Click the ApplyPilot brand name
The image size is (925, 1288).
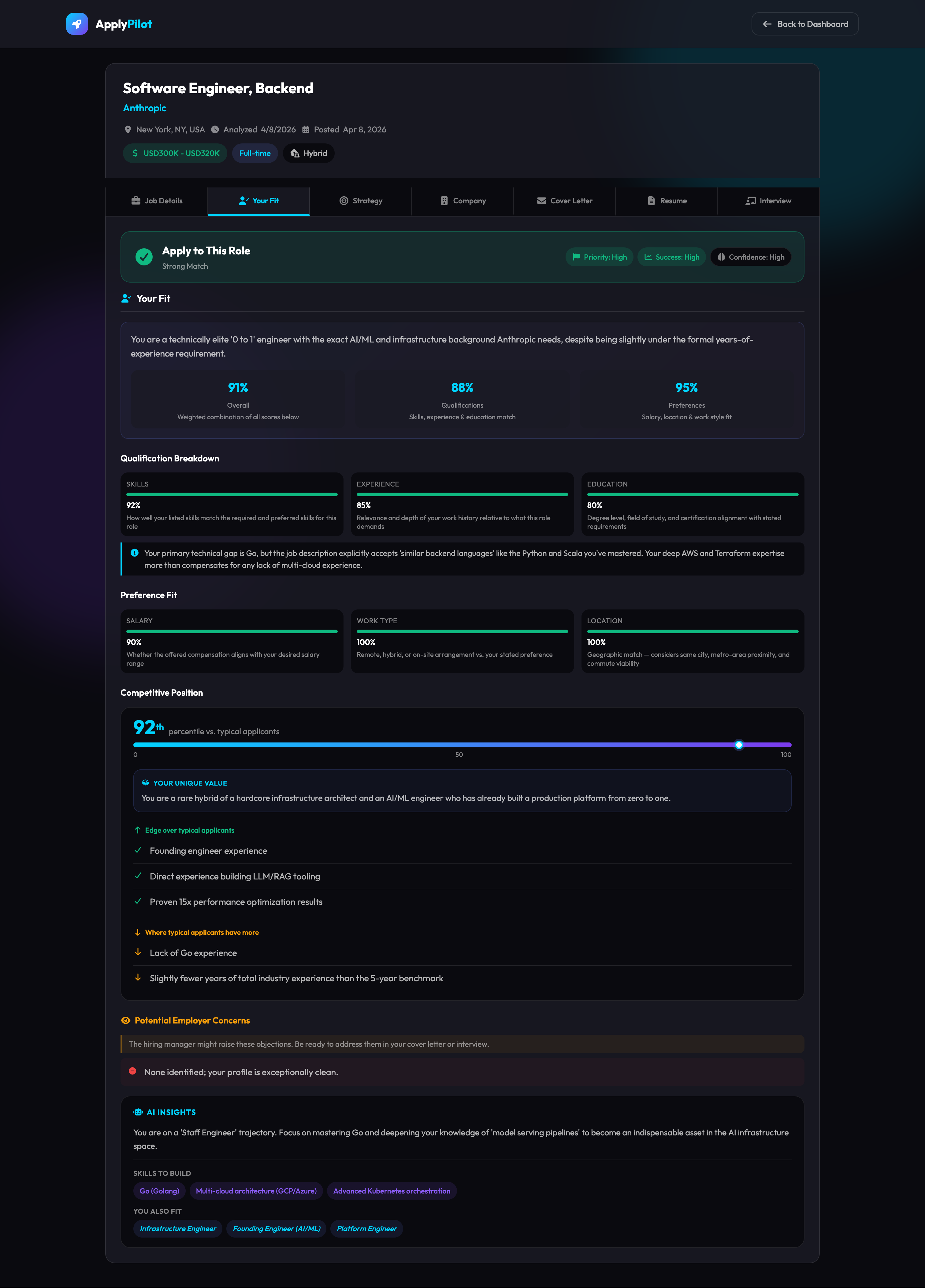[x=123, y=24]
